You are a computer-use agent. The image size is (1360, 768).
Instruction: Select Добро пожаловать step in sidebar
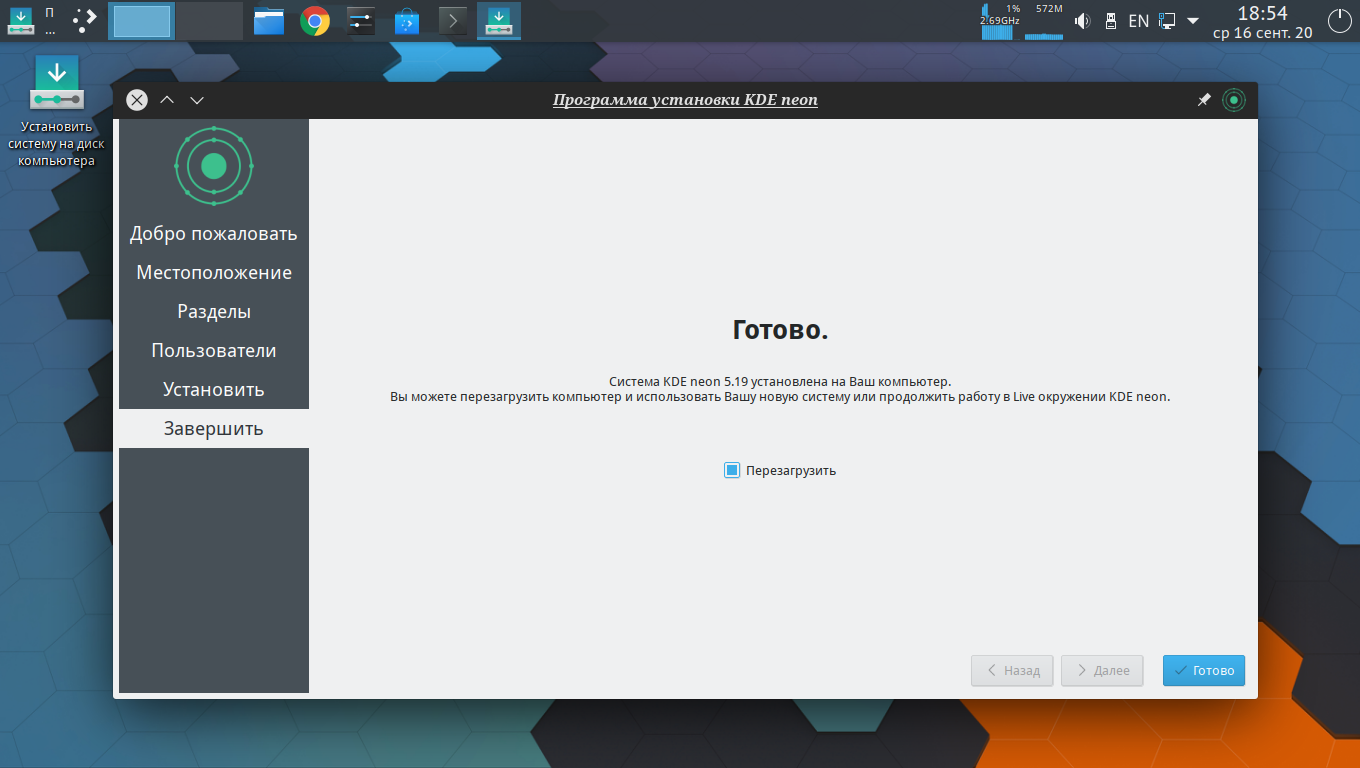pyautogui.click(x=214, y=233)
